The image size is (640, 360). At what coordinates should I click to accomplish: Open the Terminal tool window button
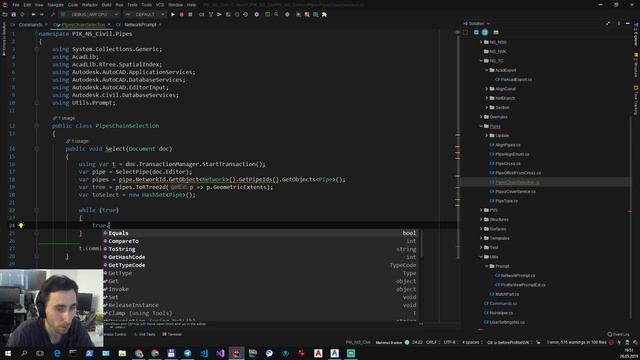[x=172, y=334]
